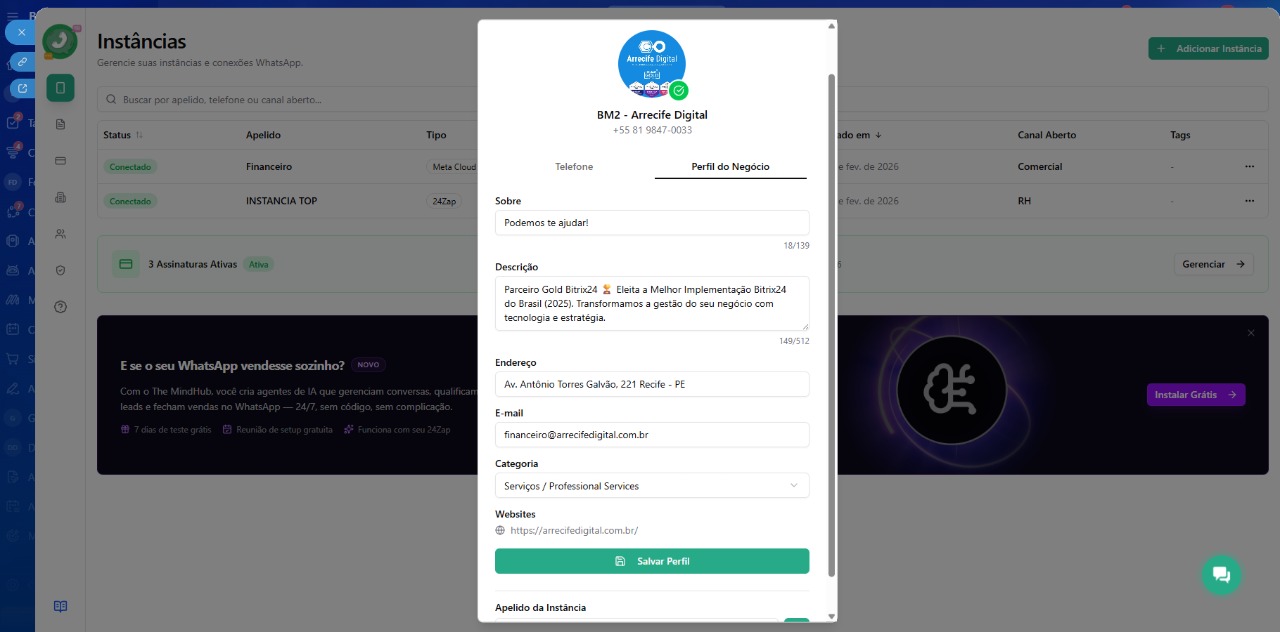Click the book documentation icon in sidebar
Screen dimensions: 1280x632
click(60, 606)
